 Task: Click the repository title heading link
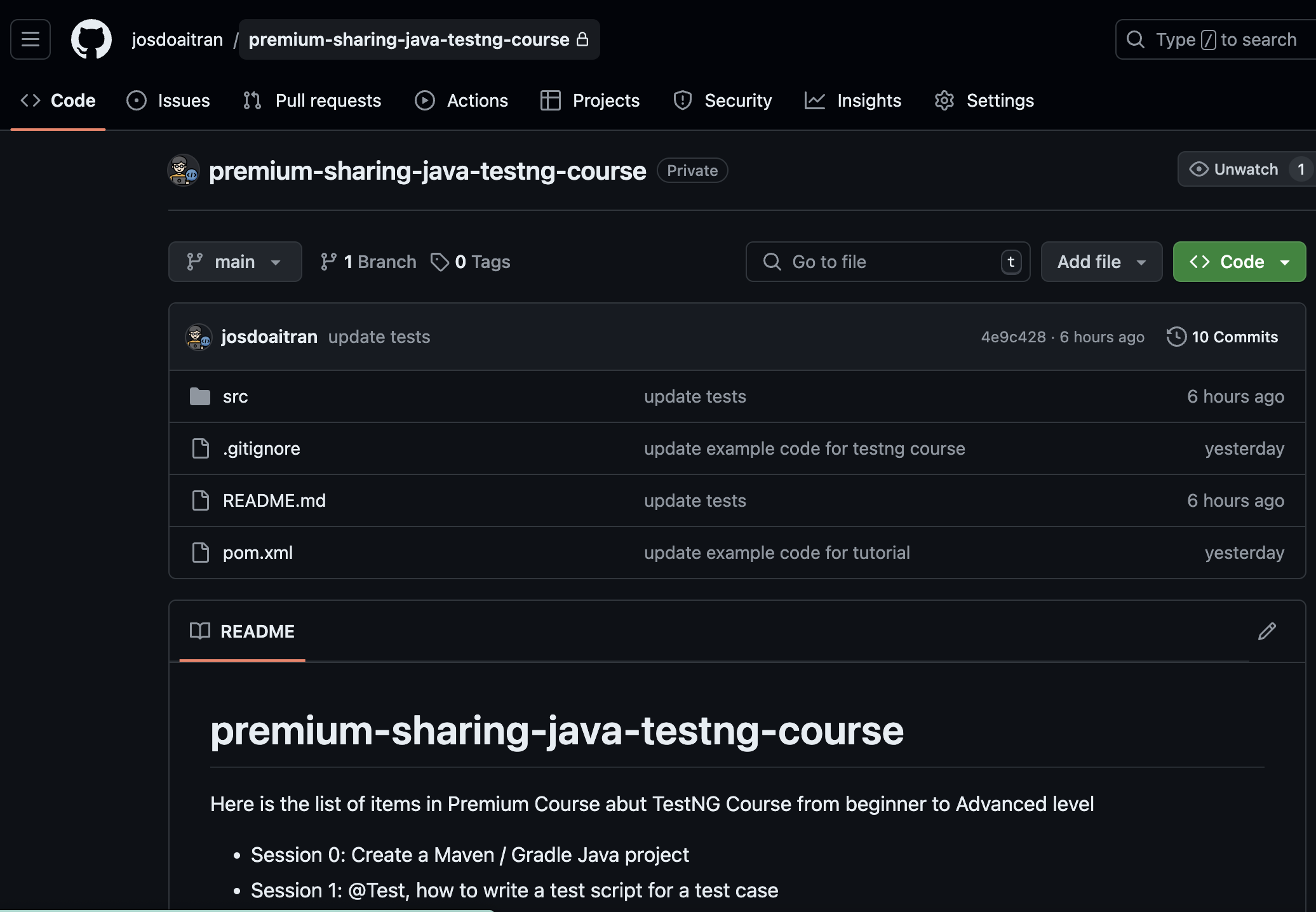coord(427,171)
